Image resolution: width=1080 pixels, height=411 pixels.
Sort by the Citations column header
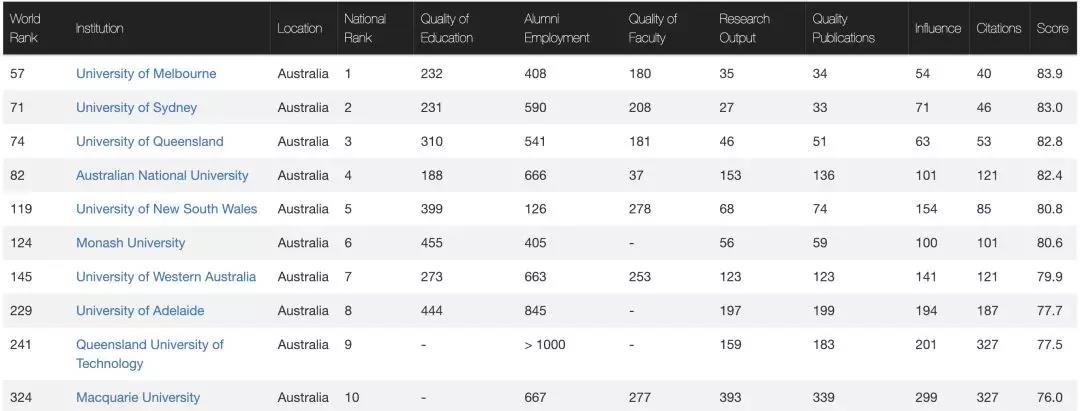click(x=999, y=28)
